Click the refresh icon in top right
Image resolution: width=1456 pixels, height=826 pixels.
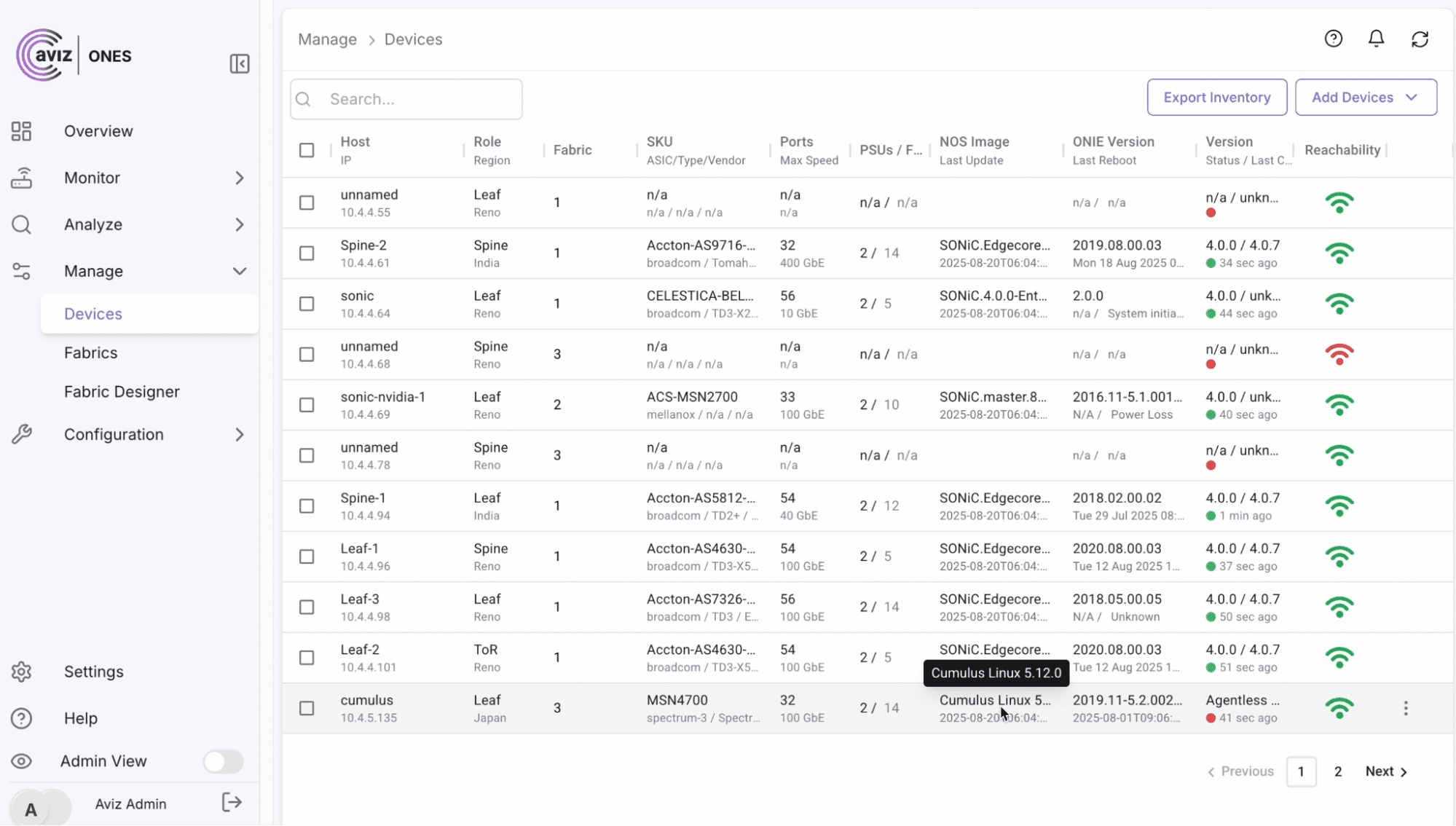[1420, 39]
